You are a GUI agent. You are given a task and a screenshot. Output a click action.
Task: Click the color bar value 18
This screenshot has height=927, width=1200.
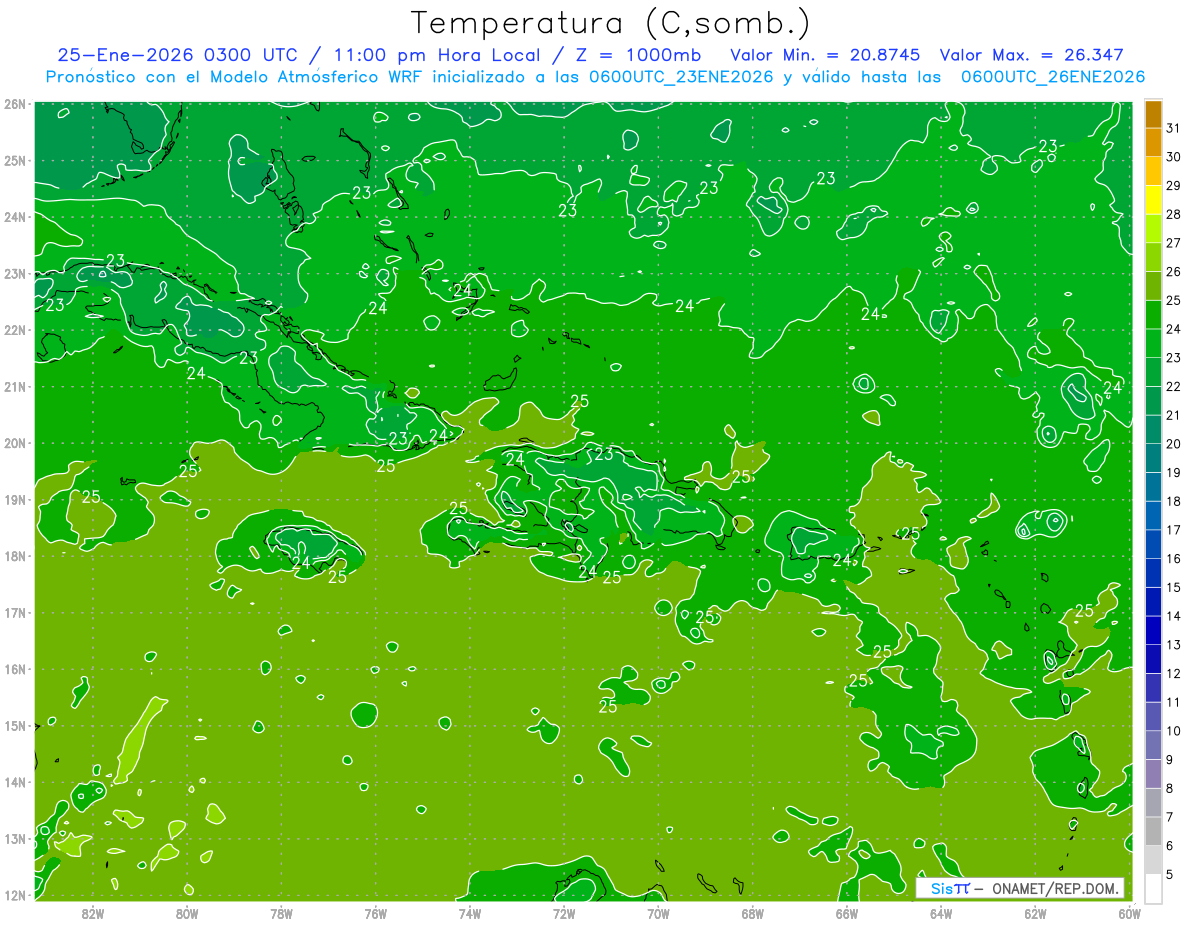[1174, 501]
